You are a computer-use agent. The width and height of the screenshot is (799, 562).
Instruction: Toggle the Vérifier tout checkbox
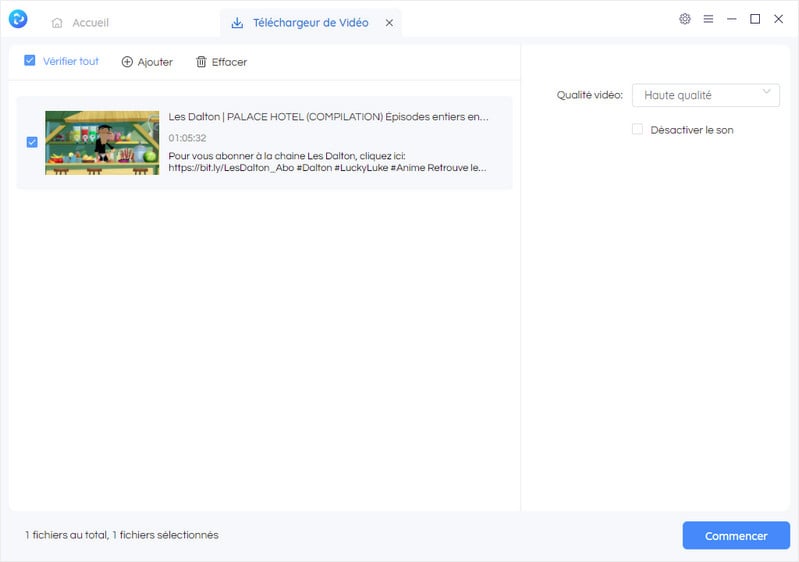tap(30, 61)
